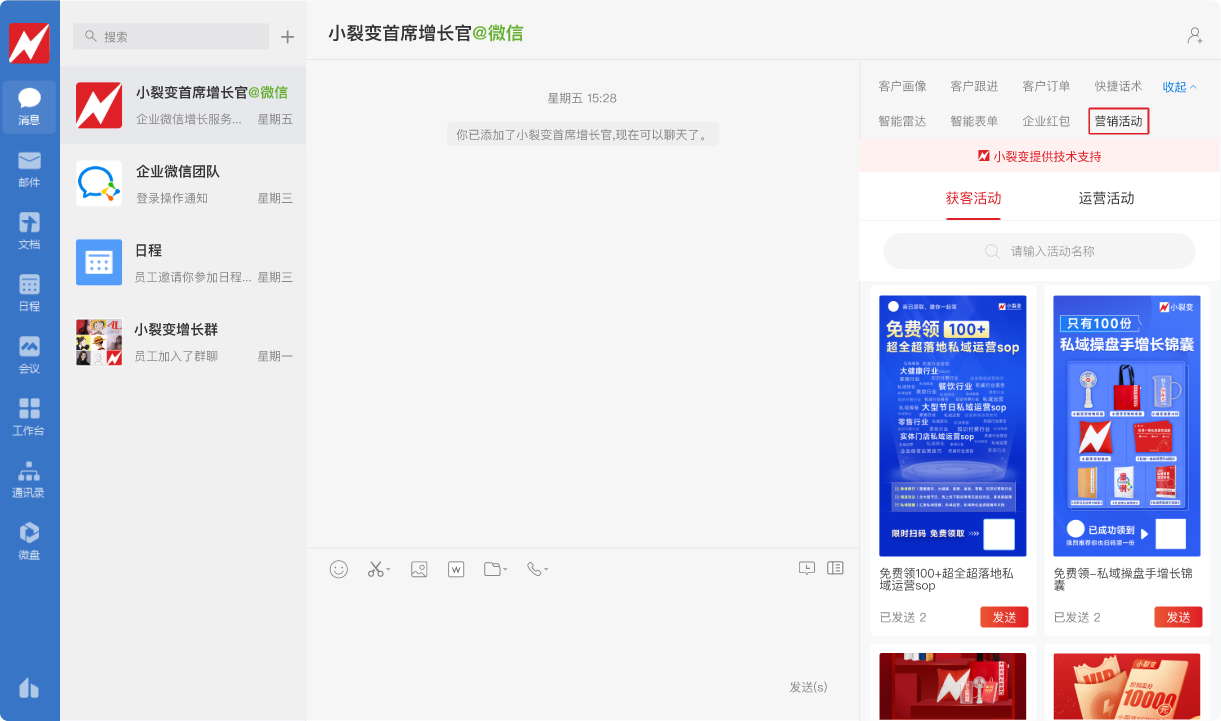This screenshot has width=1221, height=721.
Task: Select the 营销活动 tab
Action: coord(1119,121)
